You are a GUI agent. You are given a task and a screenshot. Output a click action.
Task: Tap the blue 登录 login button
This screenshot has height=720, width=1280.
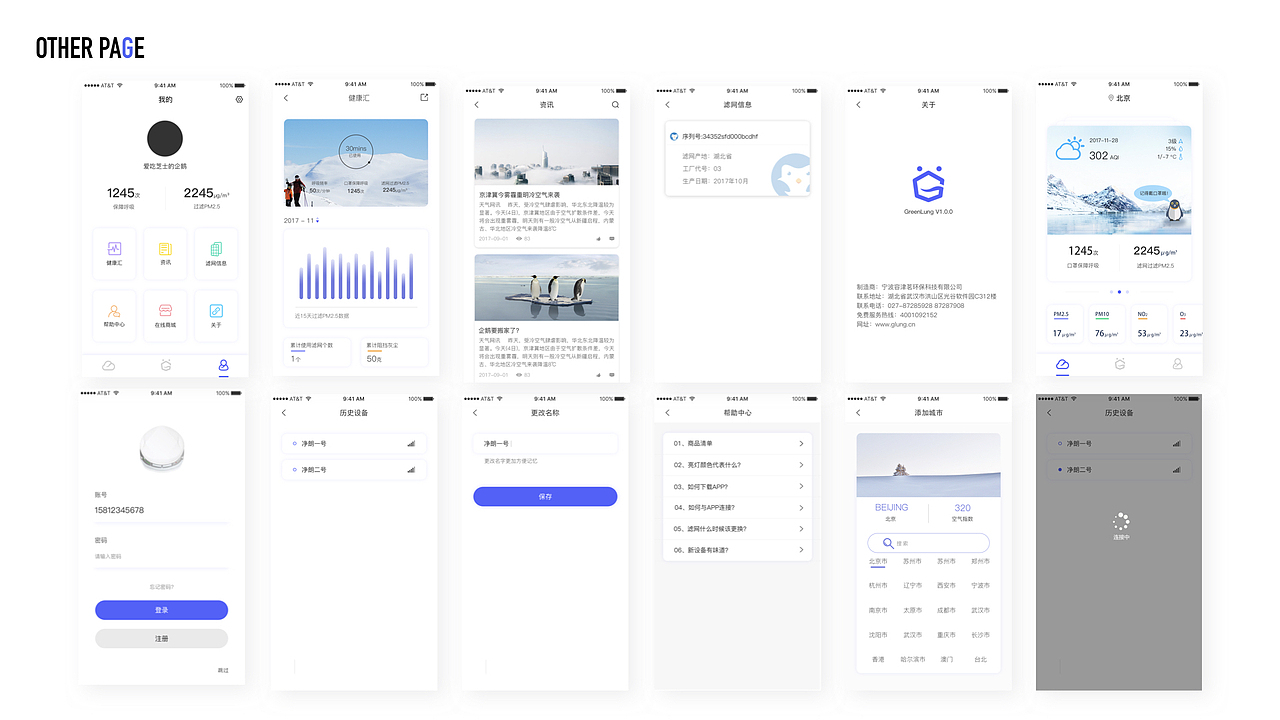161,610
